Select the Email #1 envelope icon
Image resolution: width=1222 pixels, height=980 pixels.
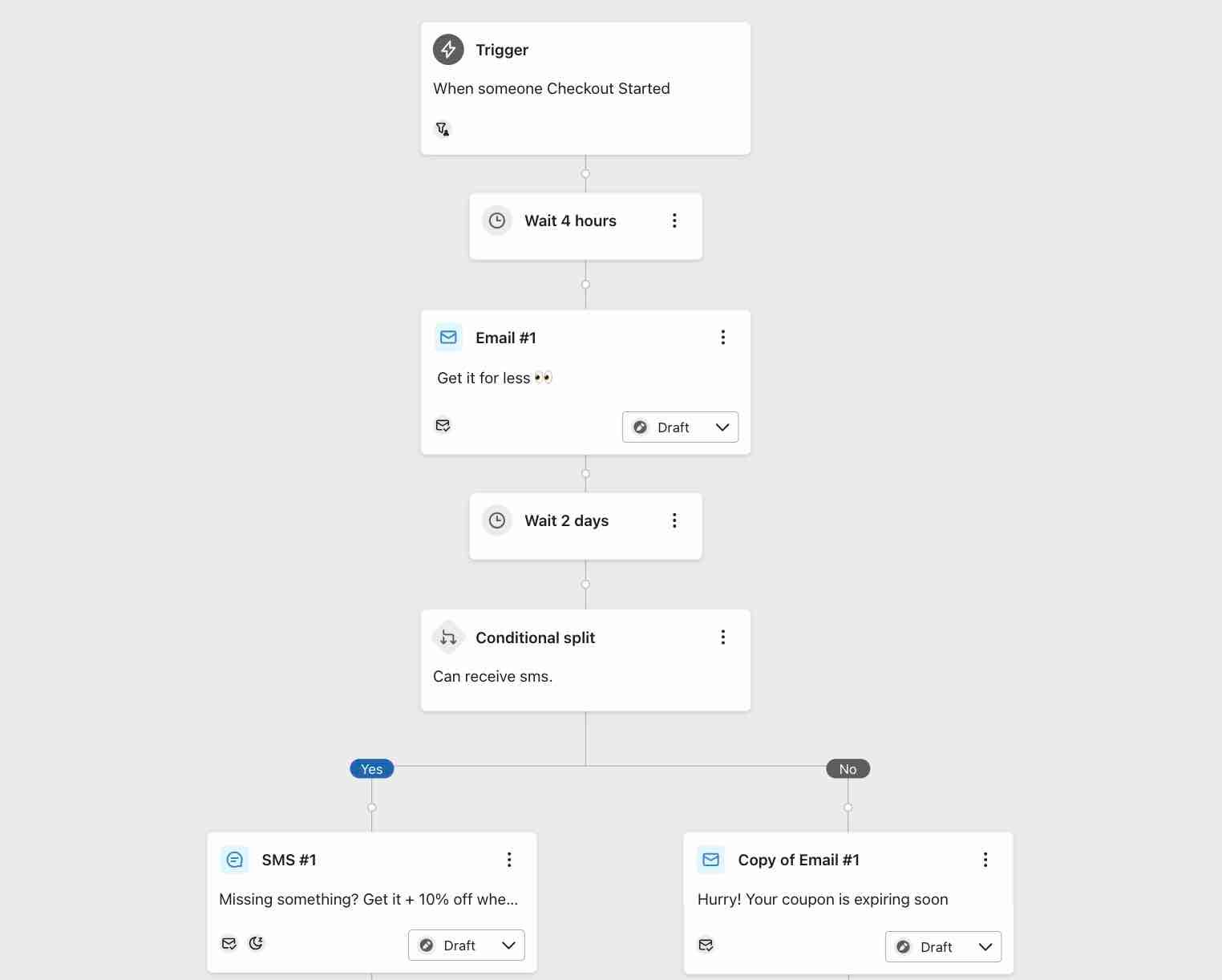448,338
